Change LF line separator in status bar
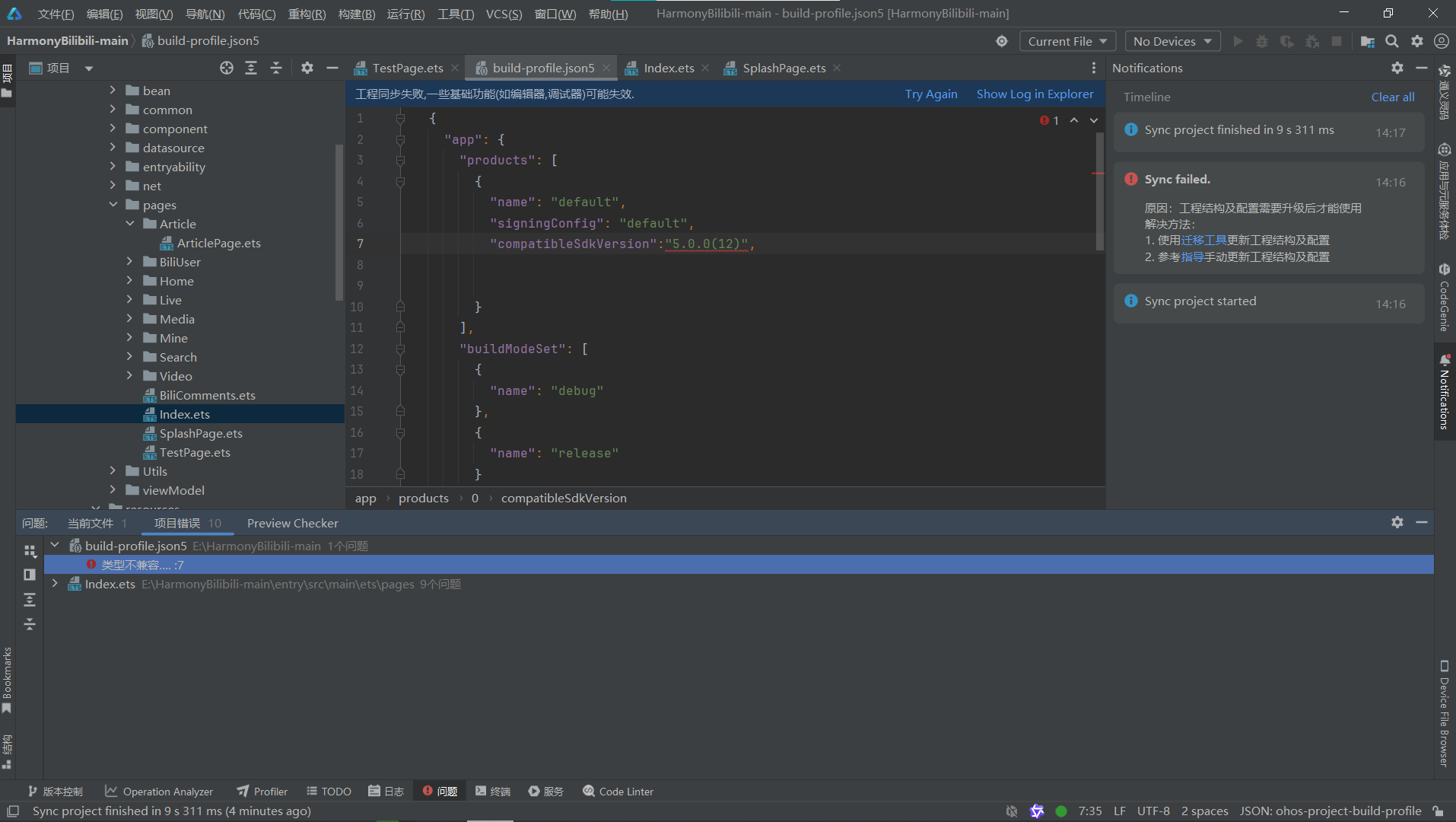Image resolution: width=1456 pixels, height=822 pixels. (x=1120, y=811)
